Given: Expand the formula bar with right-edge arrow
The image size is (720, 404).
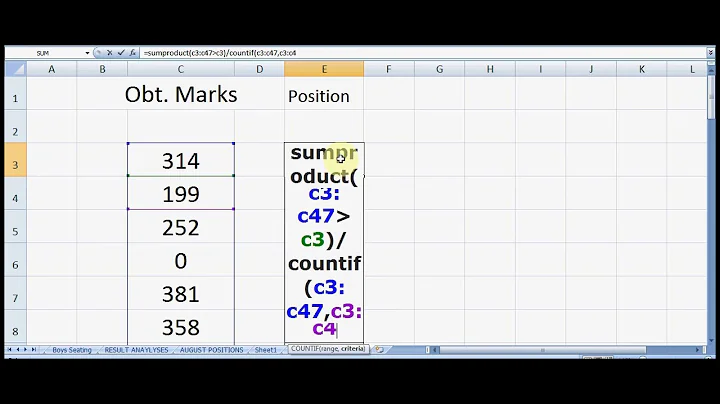Looking at the screenshot, I should (x=711, y=53).
